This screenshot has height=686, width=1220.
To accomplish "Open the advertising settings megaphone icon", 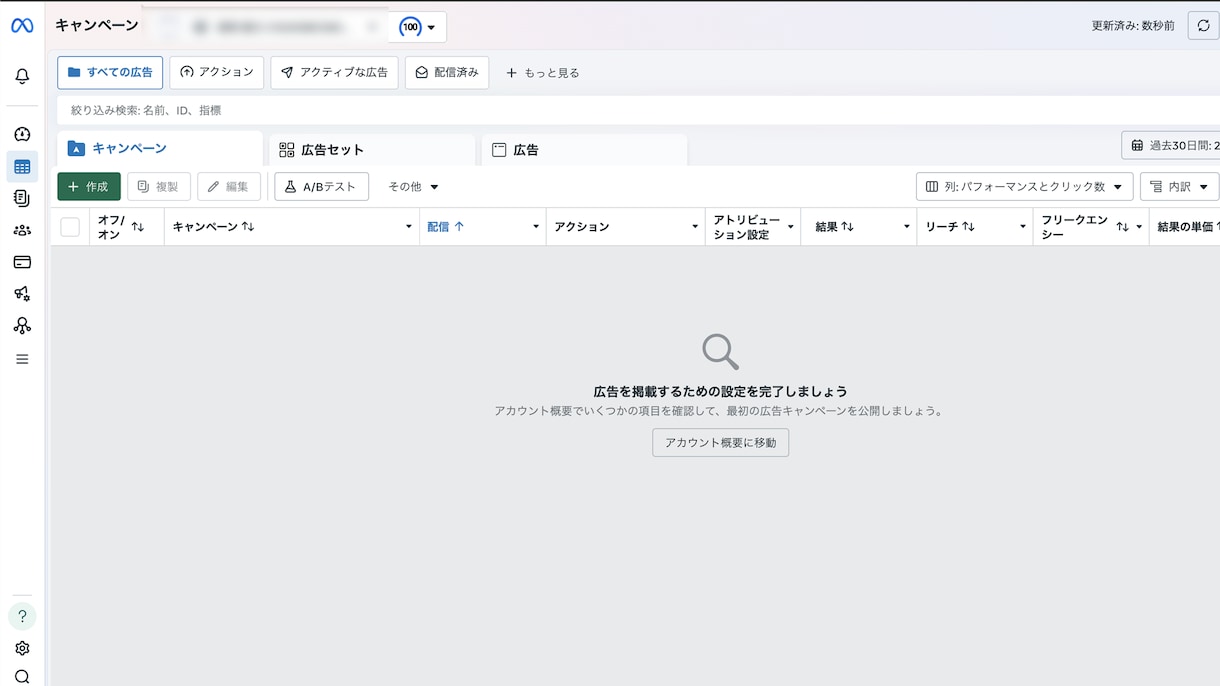I will (x=22, y=294).
